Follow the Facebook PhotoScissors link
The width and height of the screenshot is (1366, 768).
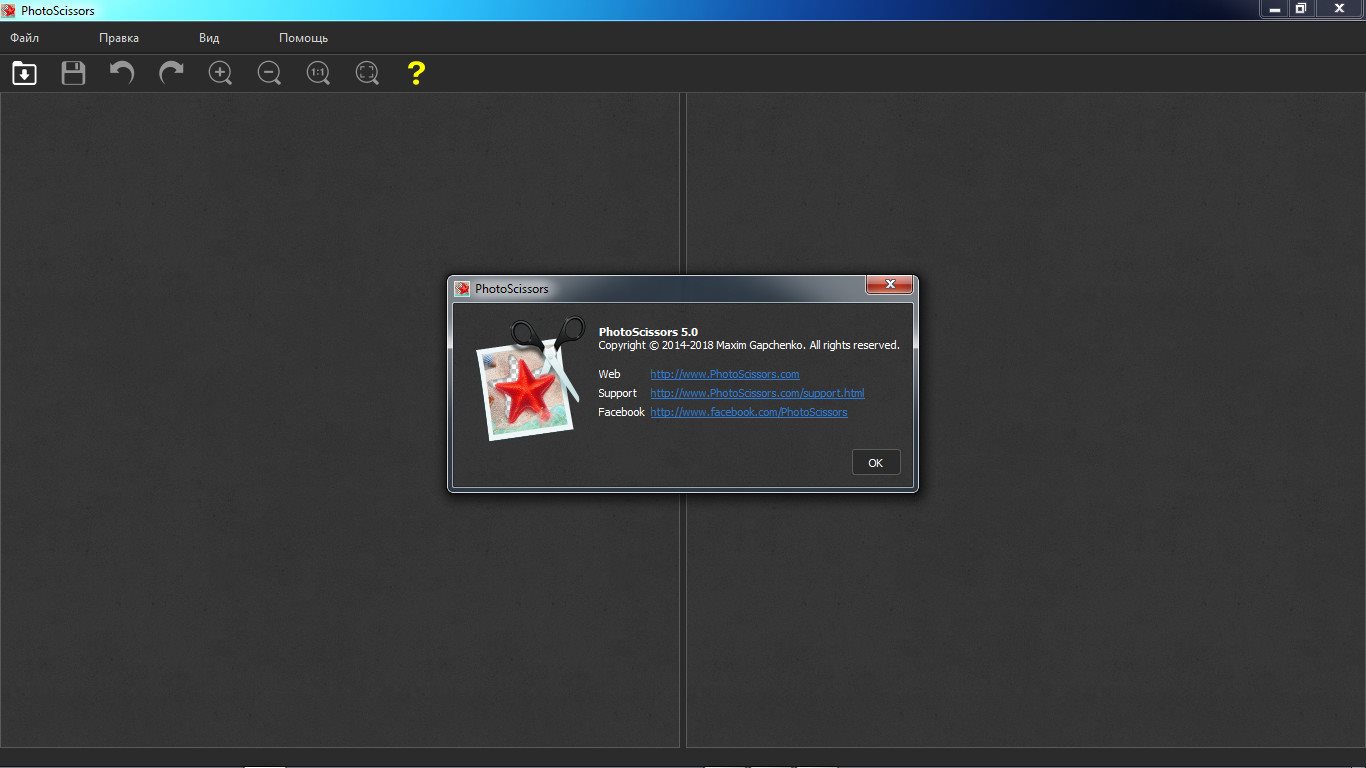pyautogui.click(x=748, y=412)
